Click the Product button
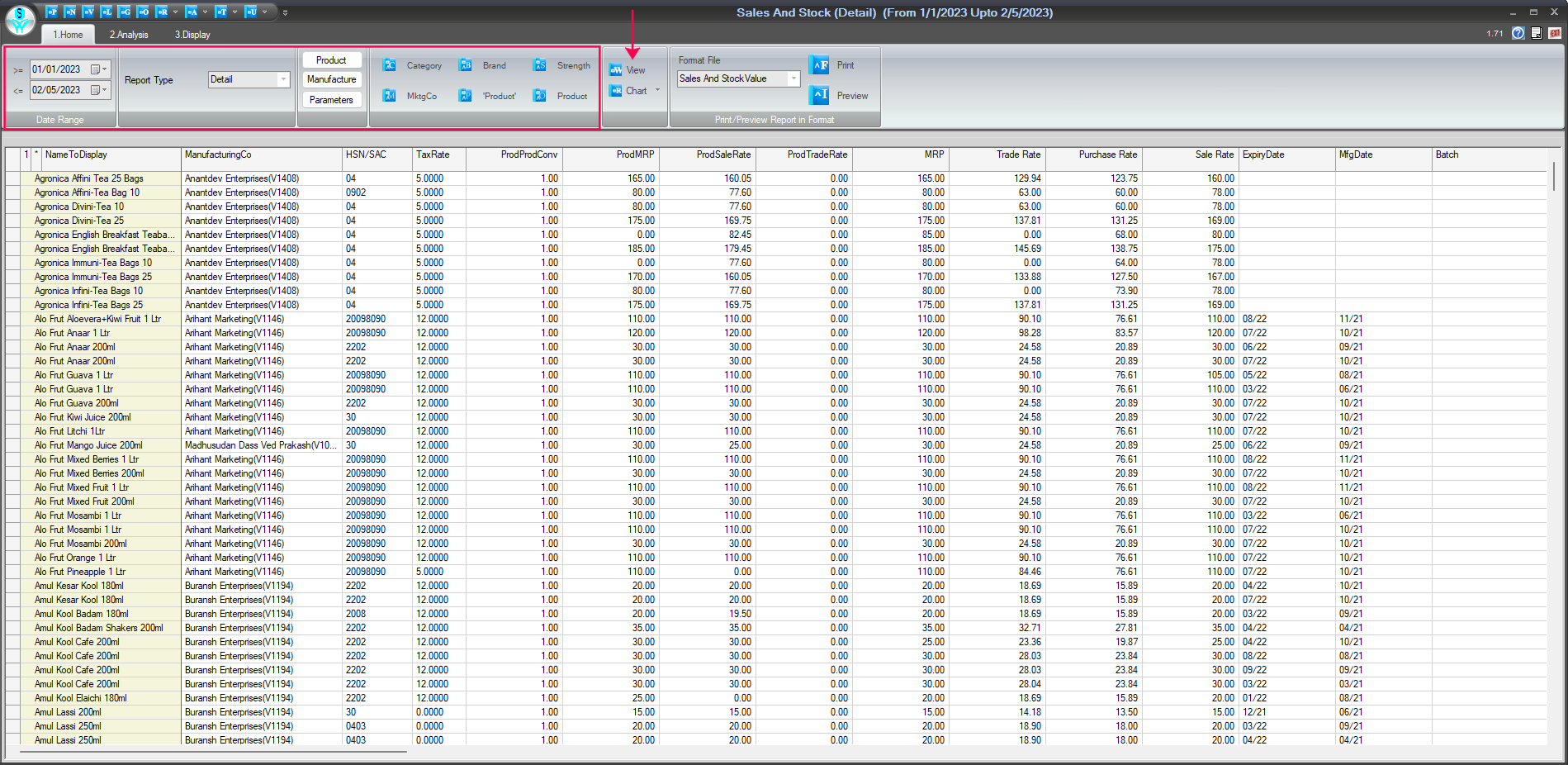The image size is (1568, 765). pos(332,60)
